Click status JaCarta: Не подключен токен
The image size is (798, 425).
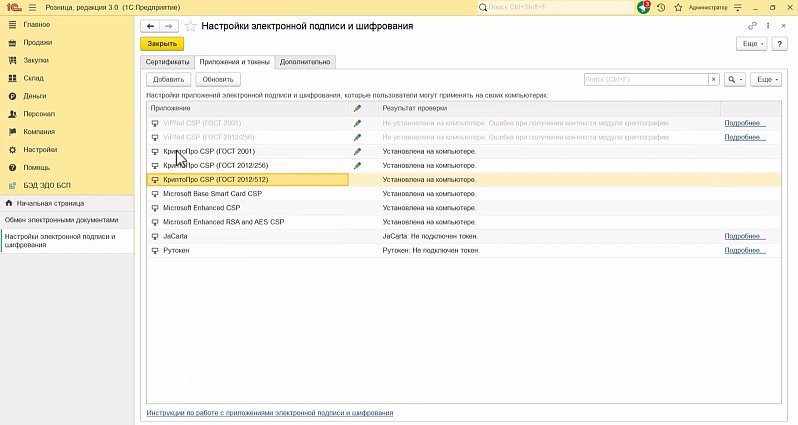[430, 236]
